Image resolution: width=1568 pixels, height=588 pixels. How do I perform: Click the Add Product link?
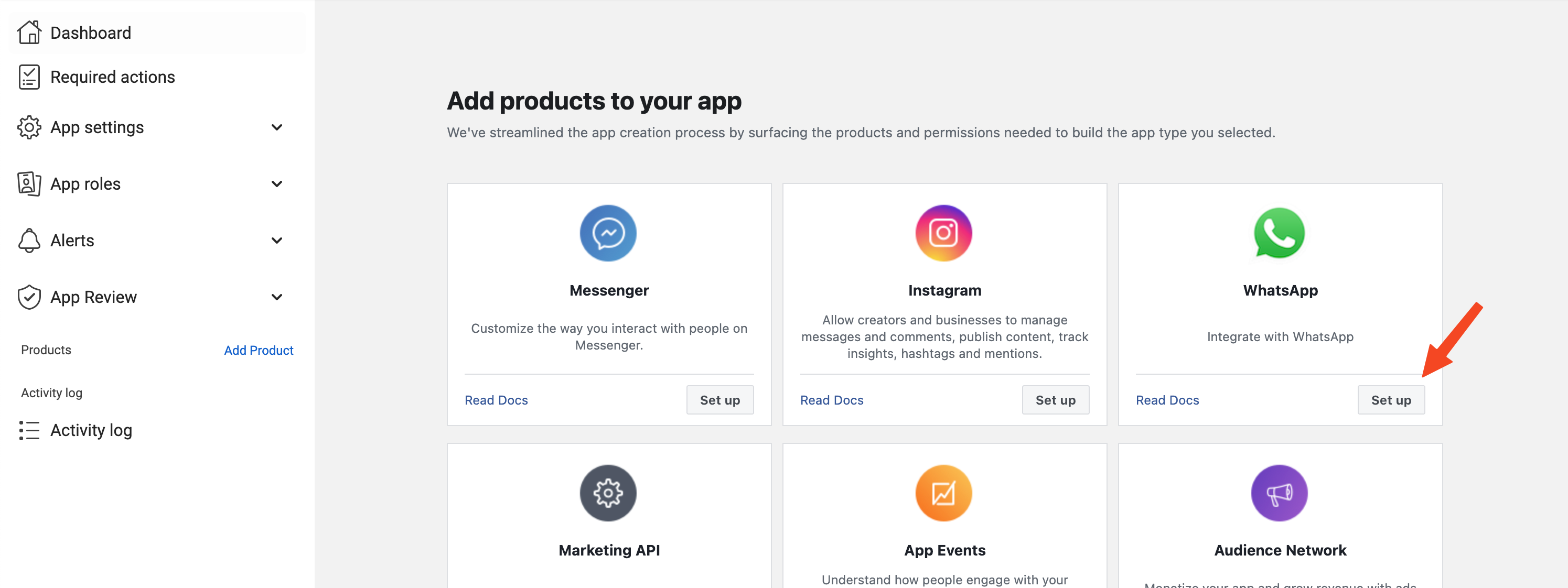click(x=258, y=350)
